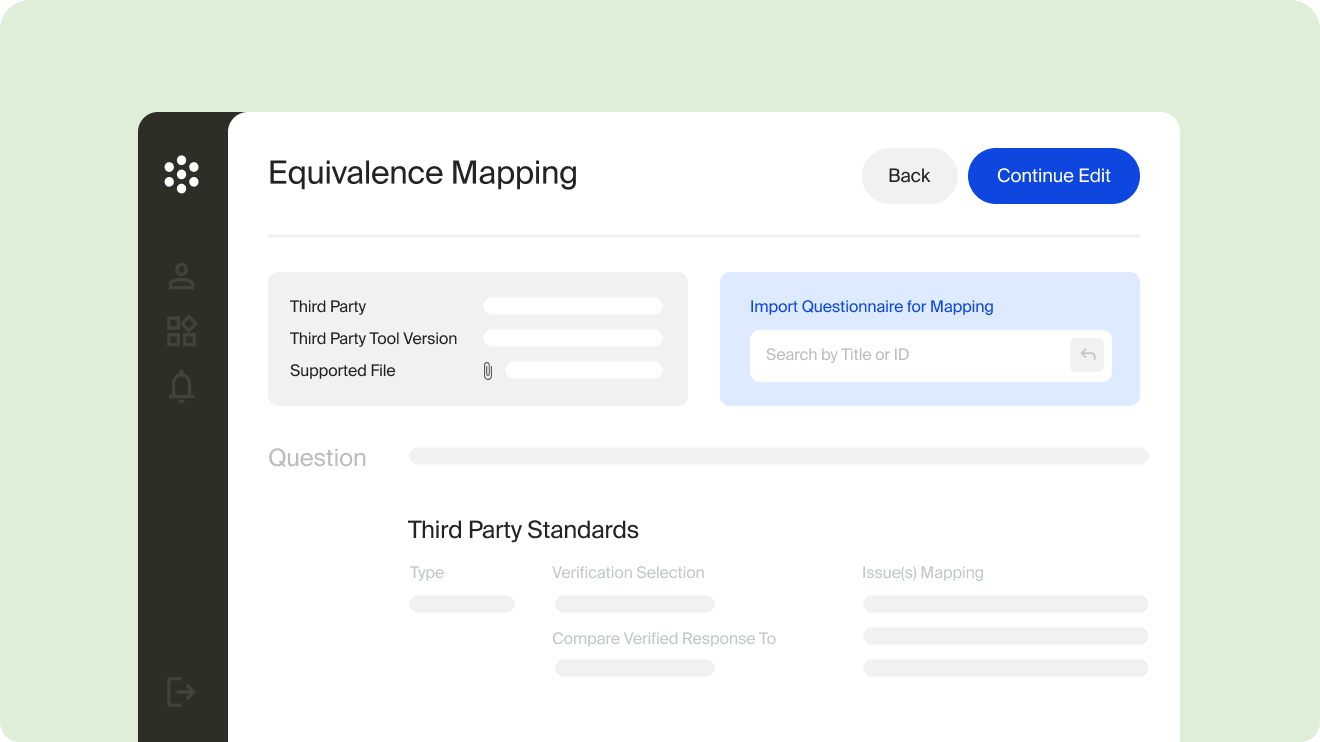Viewport: 1320px width, 742px height.
Task: Click the dotted app logo in sidebar
Action: coord(181,174)
